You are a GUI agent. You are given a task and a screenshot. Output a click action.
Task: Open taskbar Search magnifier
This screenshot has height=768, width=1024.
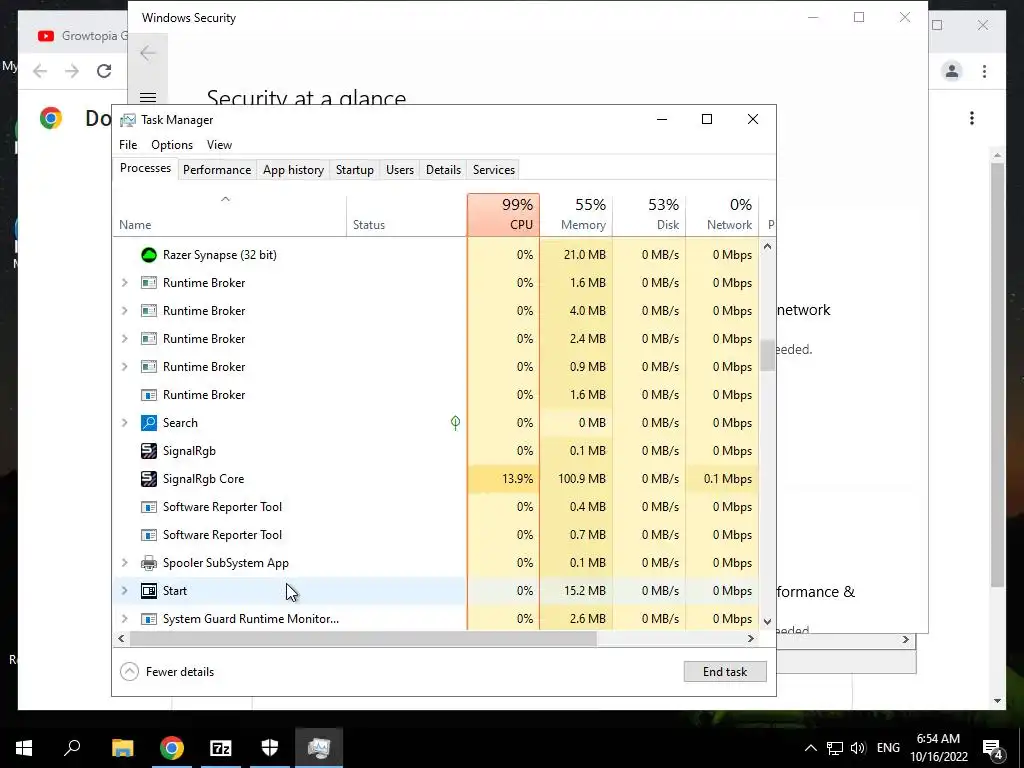click(72, 747)
